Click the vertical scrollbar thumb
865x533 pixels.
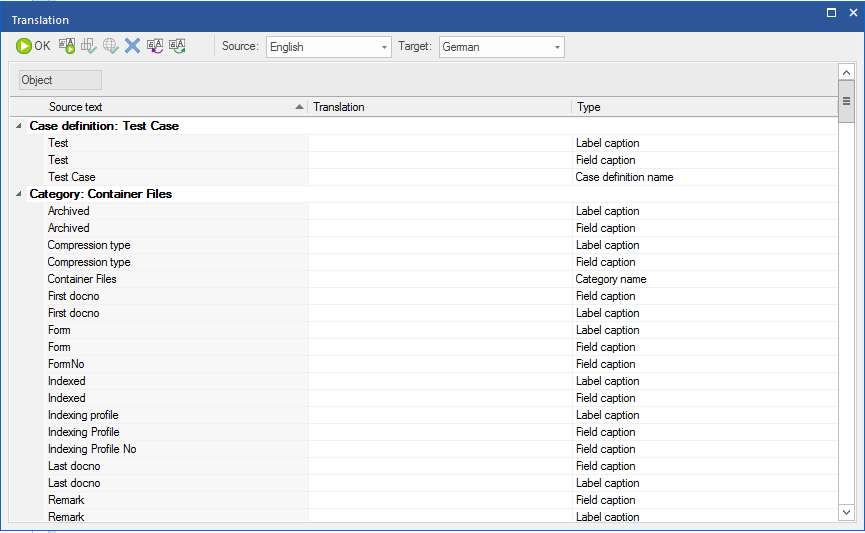tap(846, 102)
